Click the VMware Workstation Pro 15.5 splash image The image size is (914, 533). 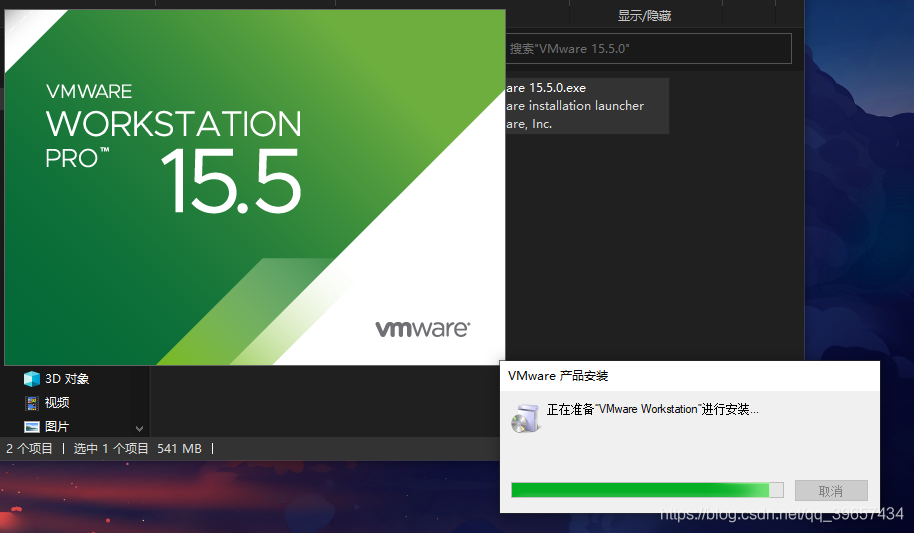pyautogui.click(x=255, y=187)
